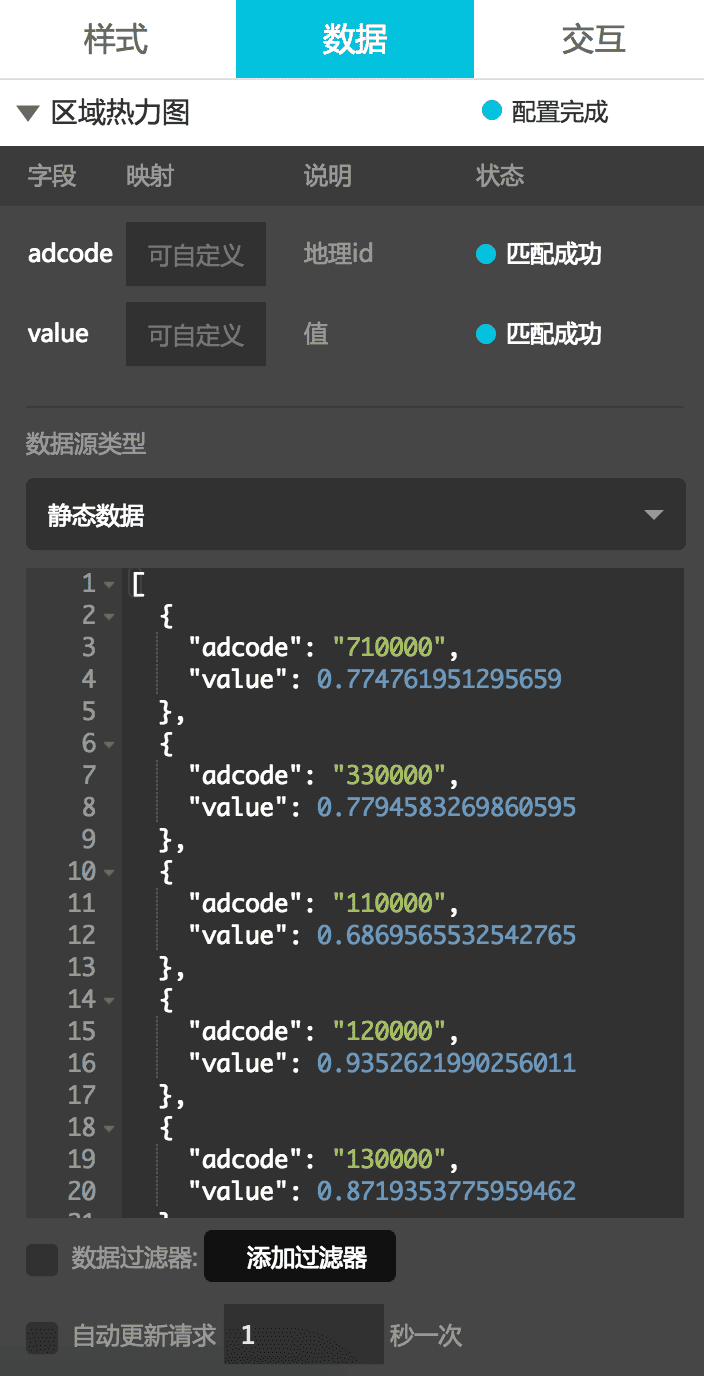
Task: Open the 静态数据 data source dropdown
Action: [x=355, y=515]
